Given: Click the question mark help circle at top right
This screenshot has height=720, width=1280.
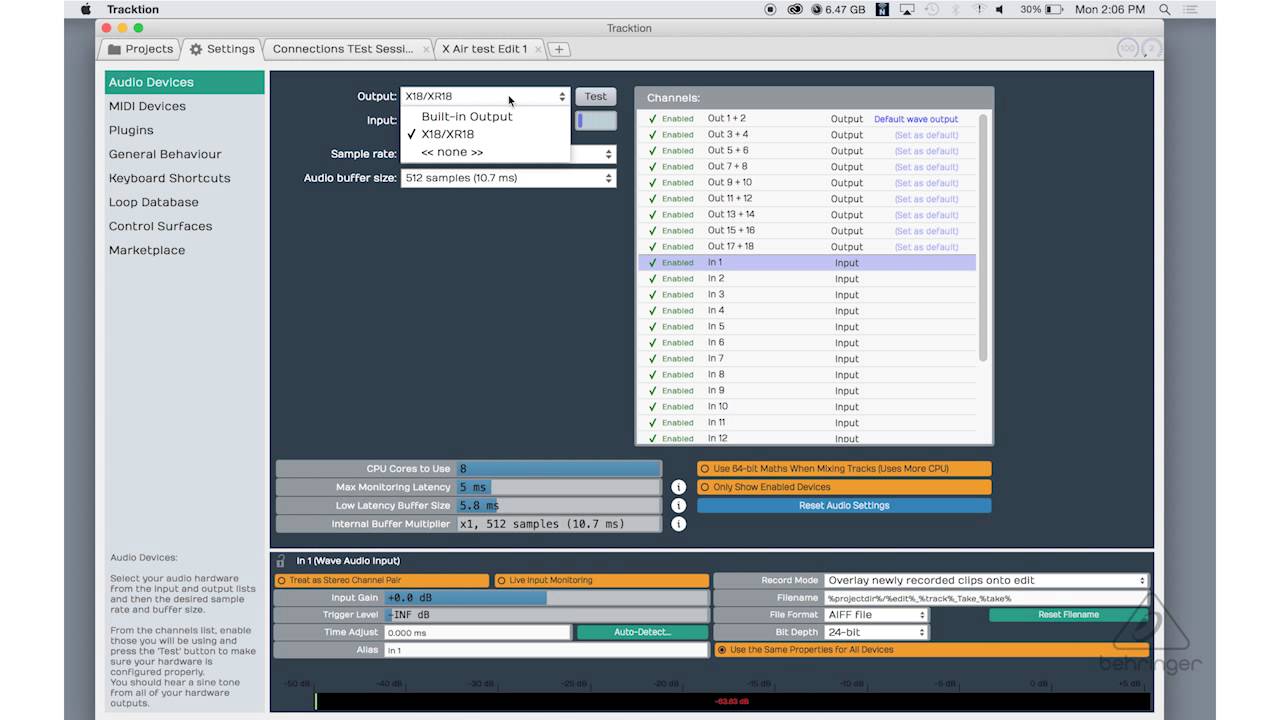Looking at the screenshot, I should pos(1151,48).
